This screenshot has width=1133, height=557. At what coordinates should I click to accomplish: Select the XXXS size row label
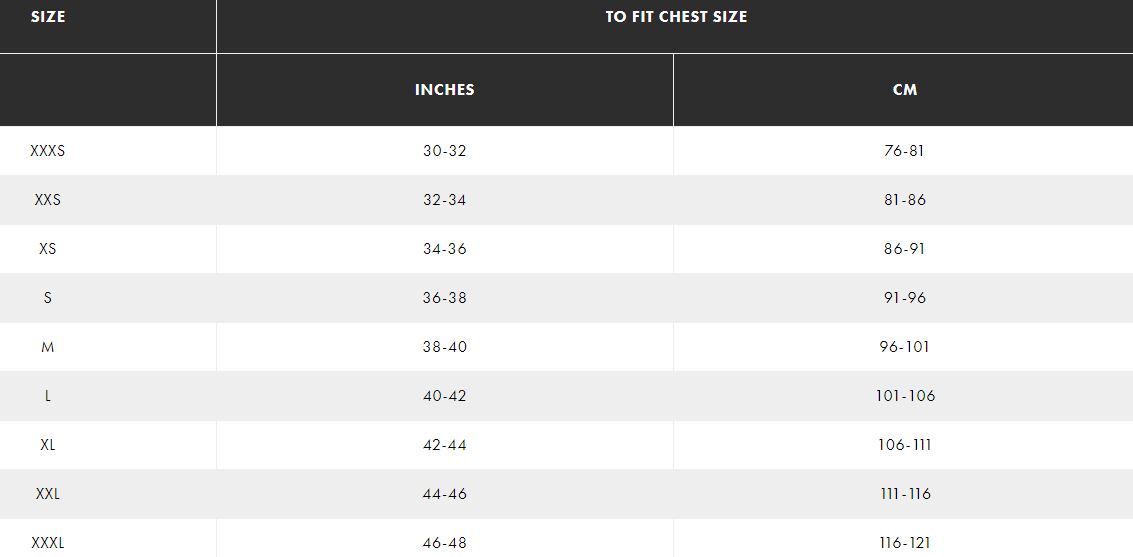48,151
